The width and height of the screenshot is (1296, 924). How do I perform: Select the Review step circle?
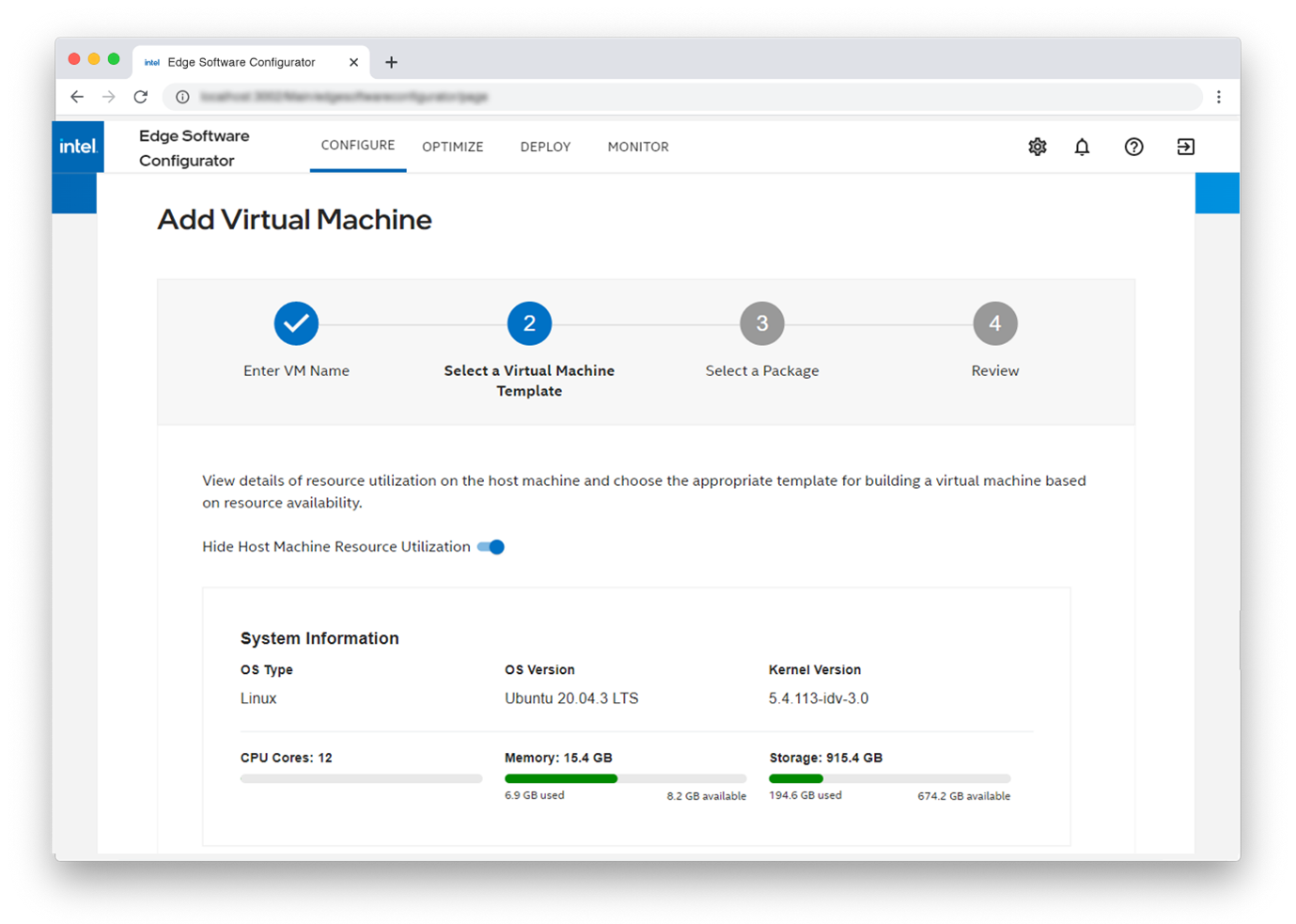[995, 322]
